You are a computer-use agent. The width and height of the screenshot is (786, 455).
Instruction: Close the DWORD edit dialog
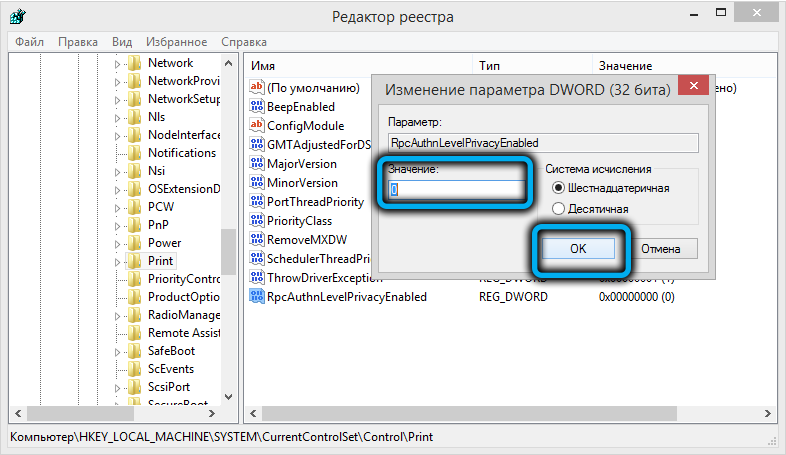click(693, 85)
